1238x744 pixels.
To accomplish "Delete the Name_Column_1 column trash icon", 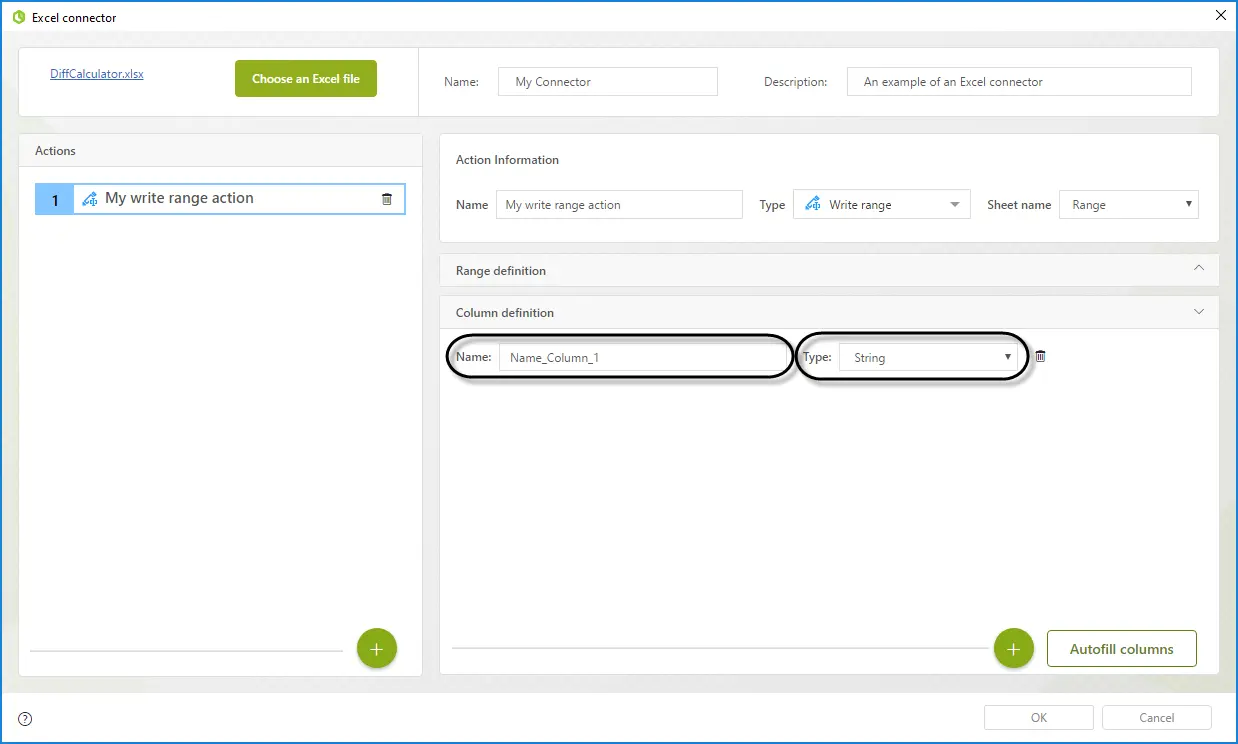I will pyautogui.click(x=1040, y=357).
